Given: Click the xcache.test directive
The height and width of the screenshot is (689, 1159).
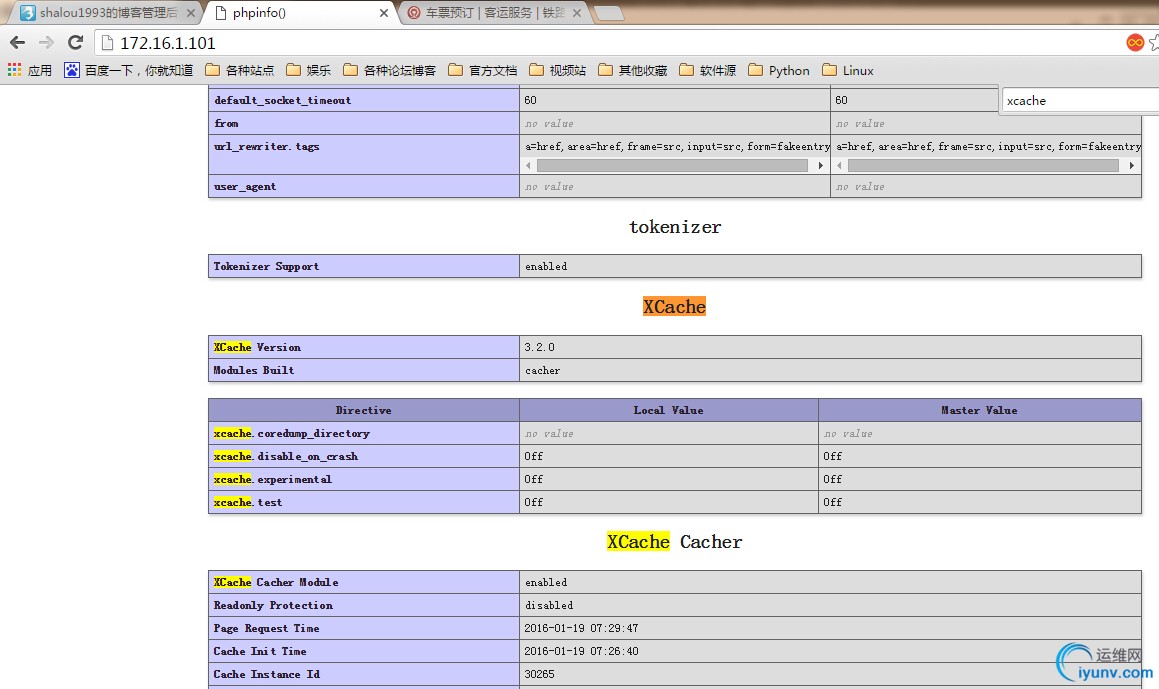Looking at the screenshot, I should (x=248, y=502).
